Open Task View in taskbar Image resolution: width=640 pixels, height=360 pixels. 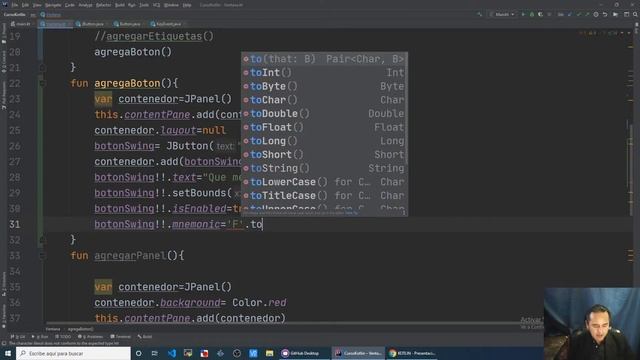pos(155,353)
